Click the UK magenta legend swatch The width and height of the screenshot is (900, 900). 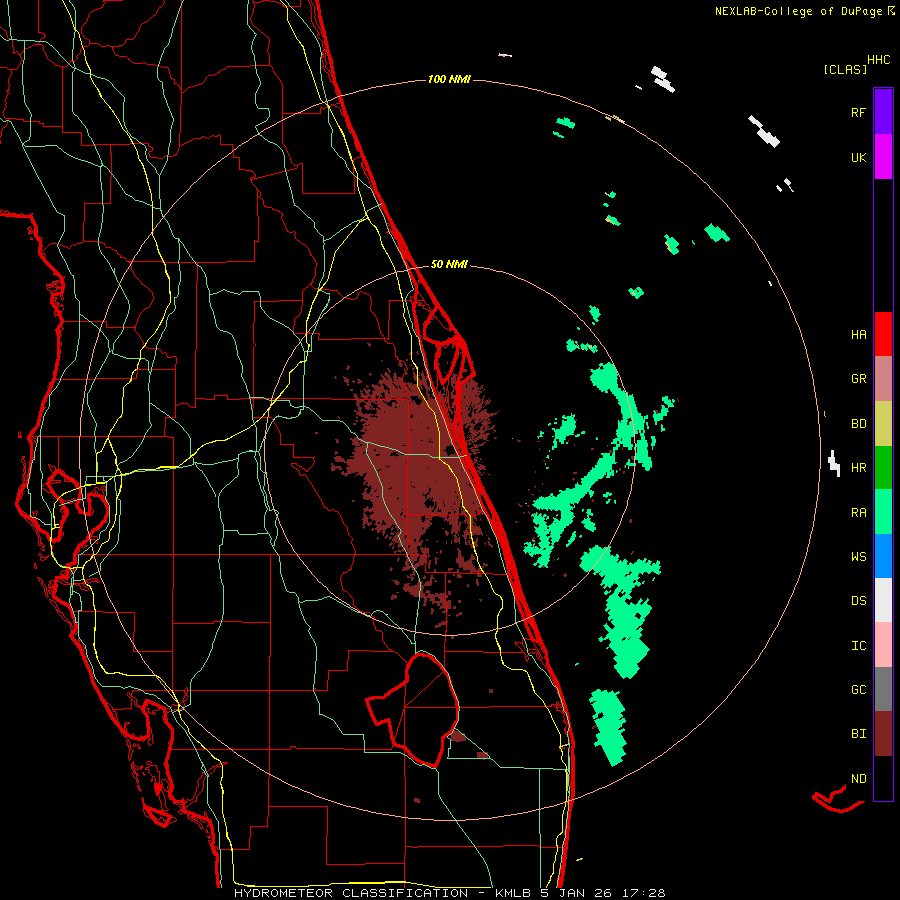coord(883,157)
